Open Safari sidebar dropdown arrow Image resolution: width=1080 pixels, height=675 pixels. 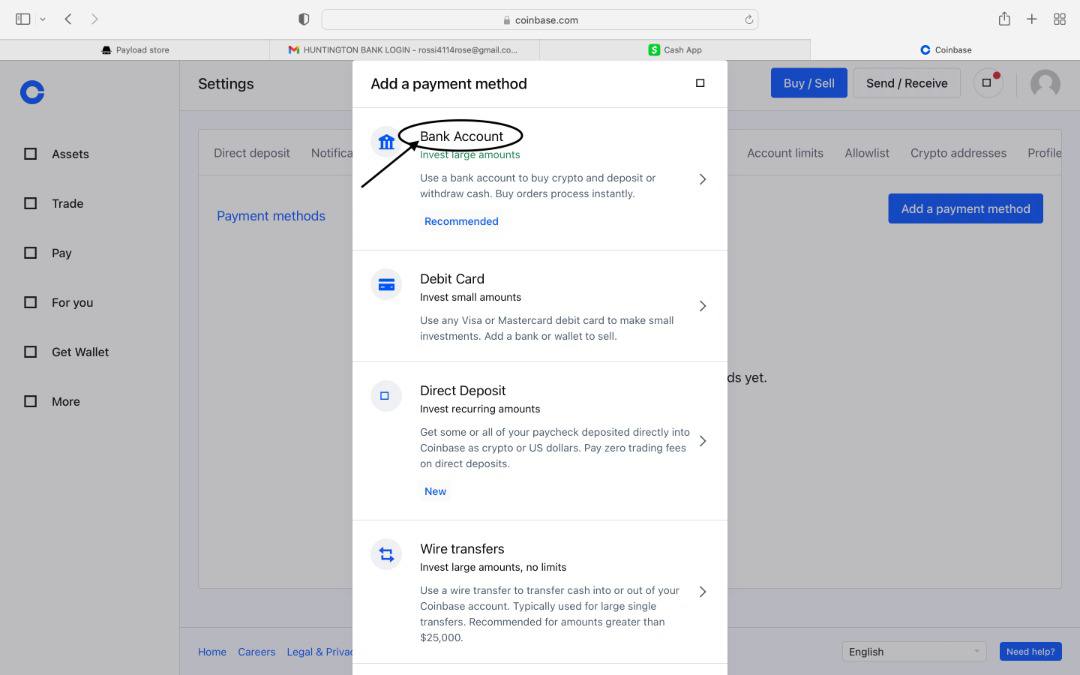click(x=42, y=20)
